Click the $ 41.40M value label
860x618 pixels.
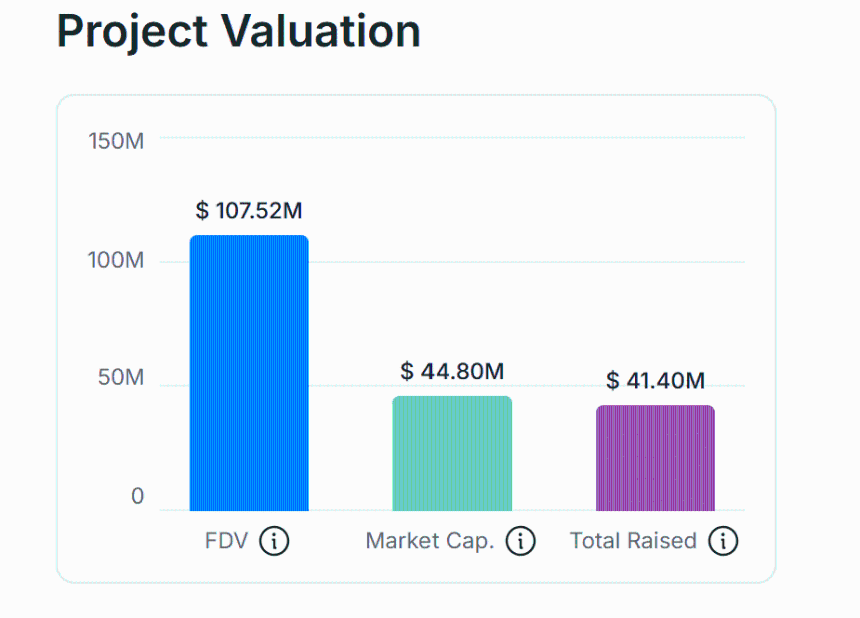pos(655,381)
